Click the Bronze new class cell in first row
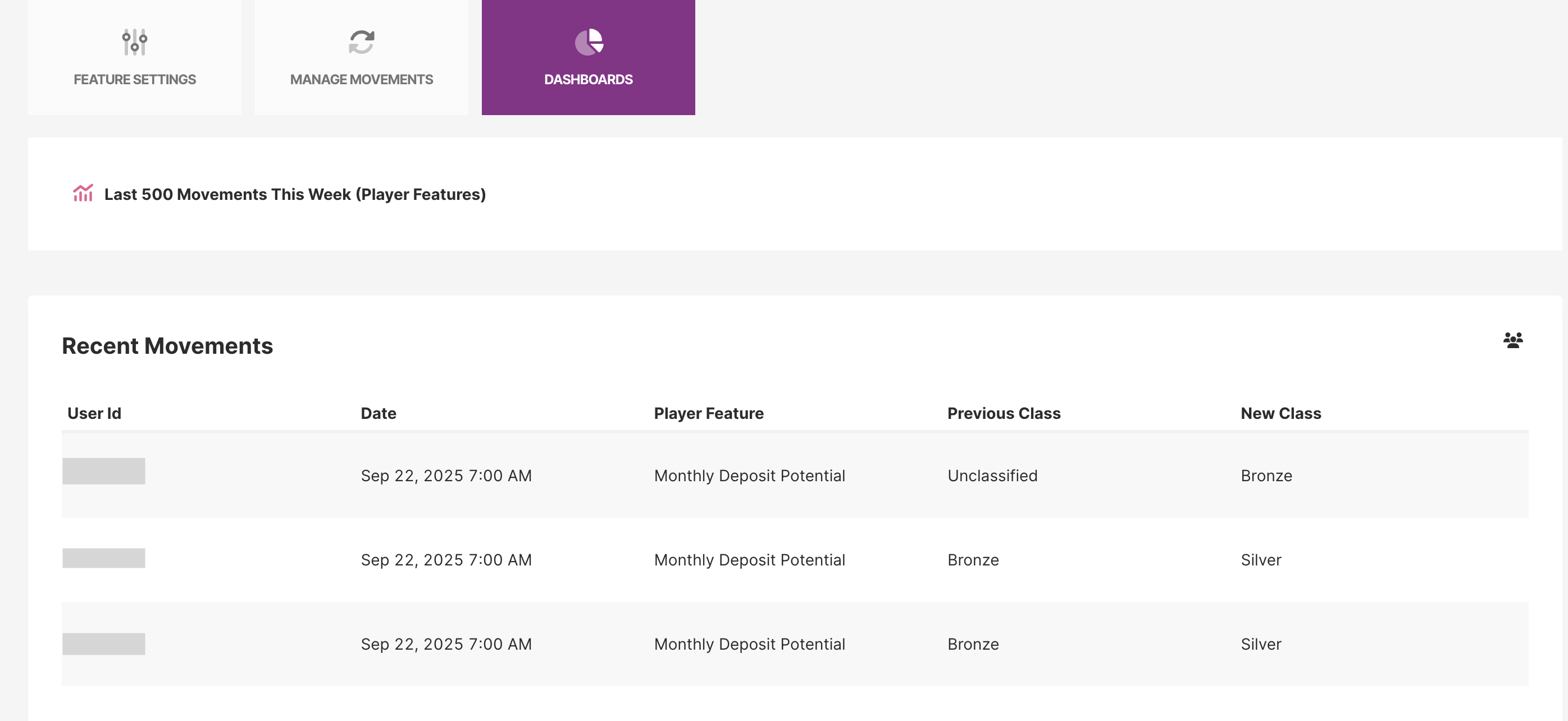The width and height of the screenshot is (1568, 721). [x=1266, y=476]
